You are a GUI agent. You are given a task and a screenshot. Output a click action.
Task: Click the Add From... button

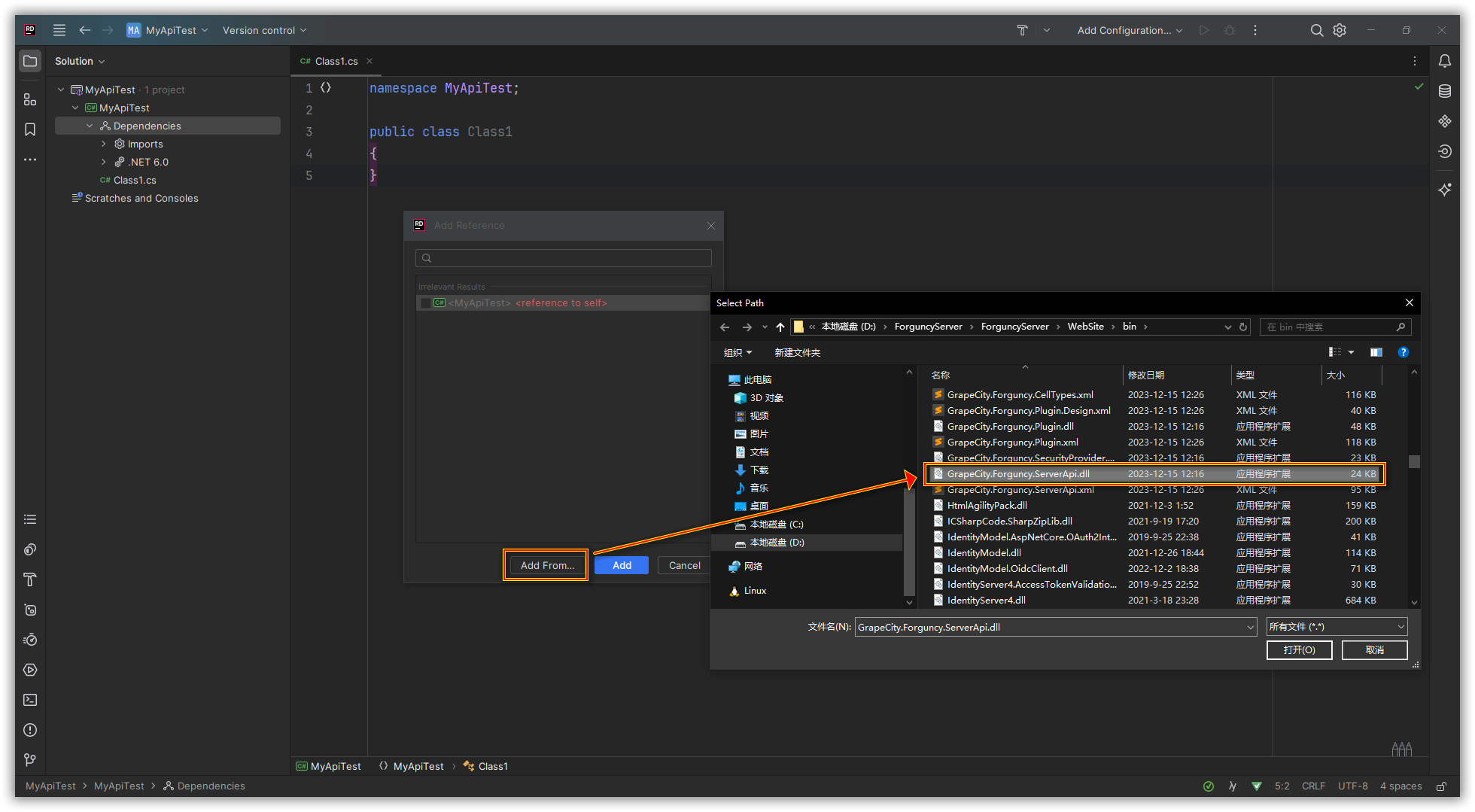(x=547, y=565)
